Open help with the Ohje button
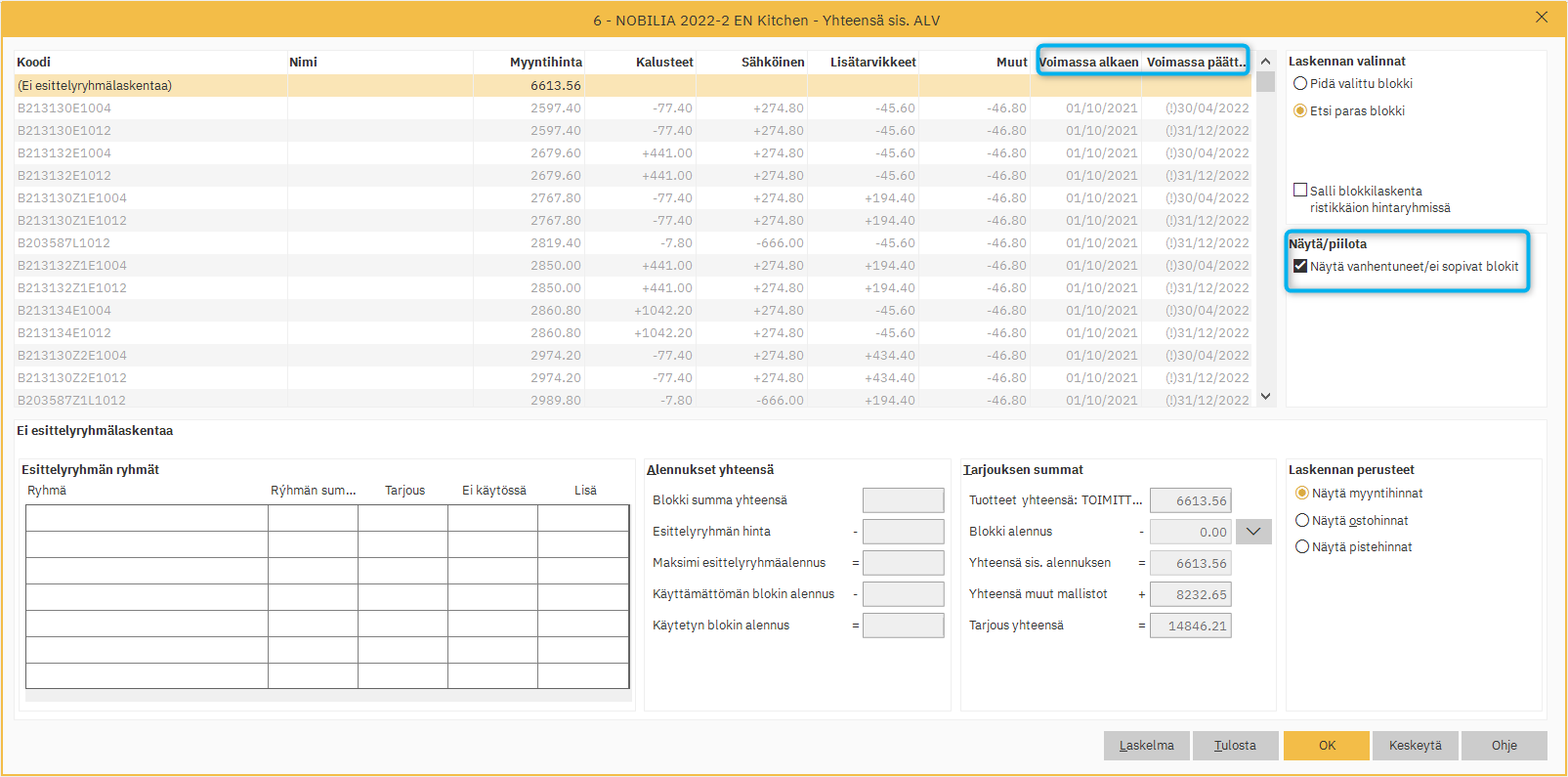 [1504, 746]
